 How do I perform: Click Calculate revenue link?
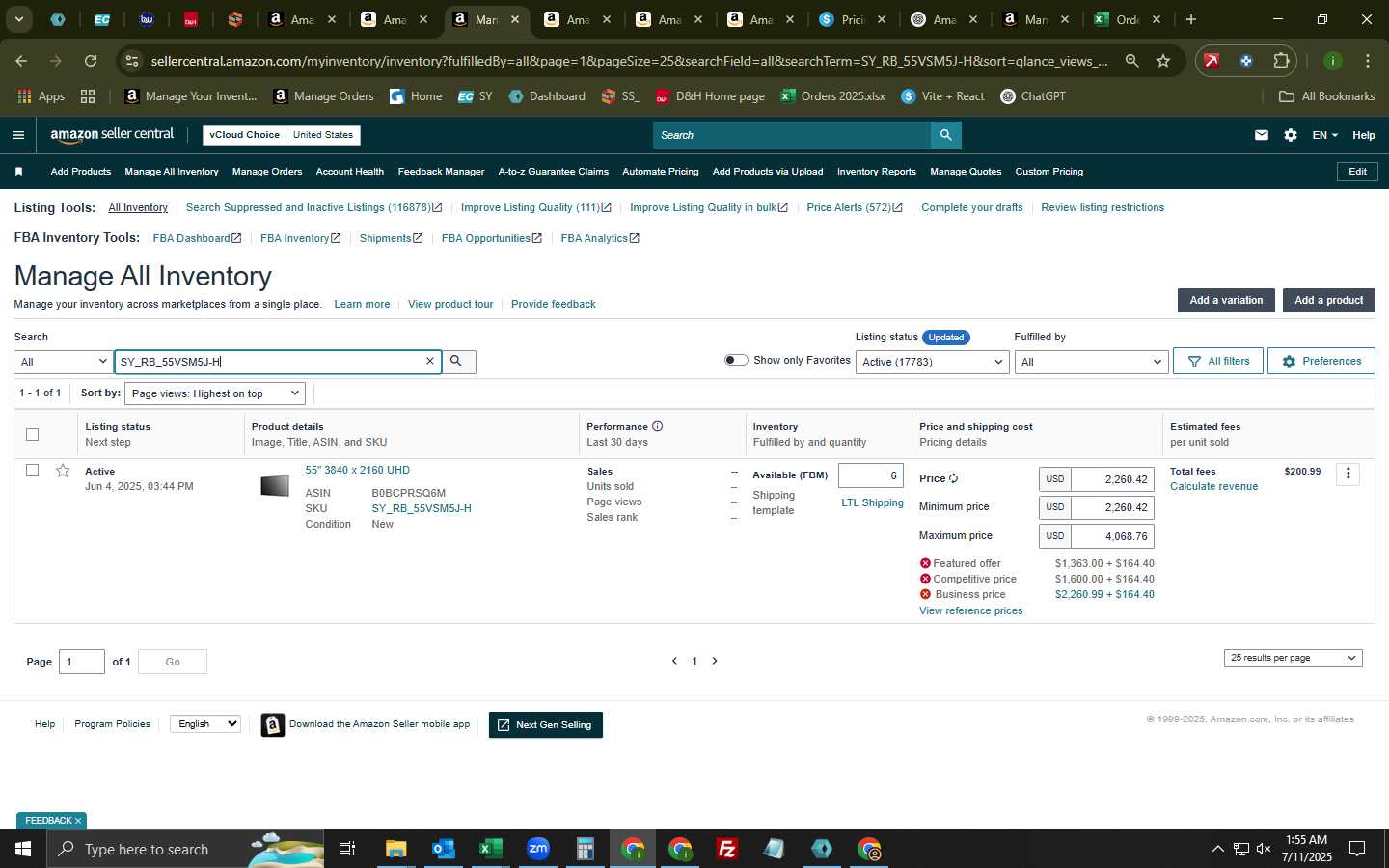1213,486
